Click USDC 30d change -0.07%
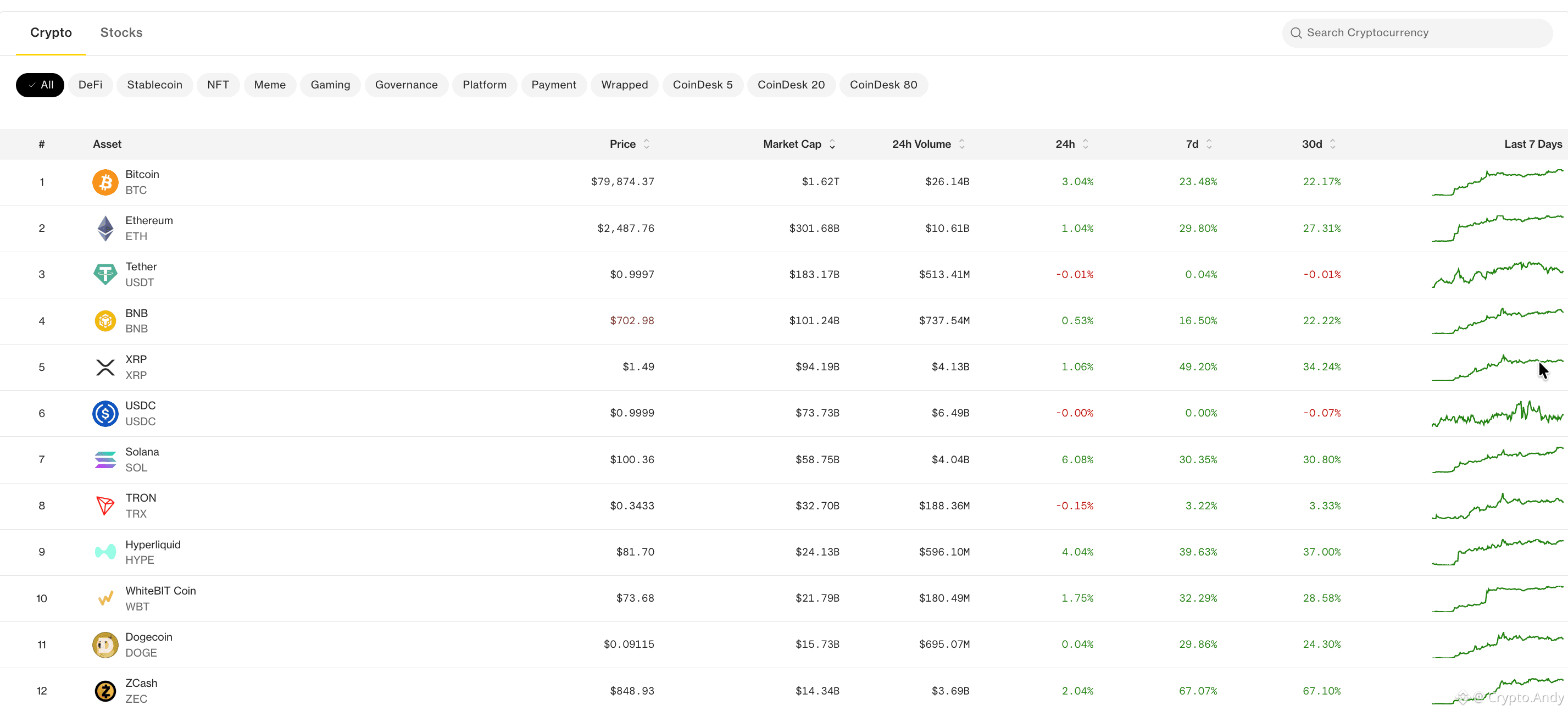Viewport: 1568px width, 711px height. click(x=1321, y=413)
